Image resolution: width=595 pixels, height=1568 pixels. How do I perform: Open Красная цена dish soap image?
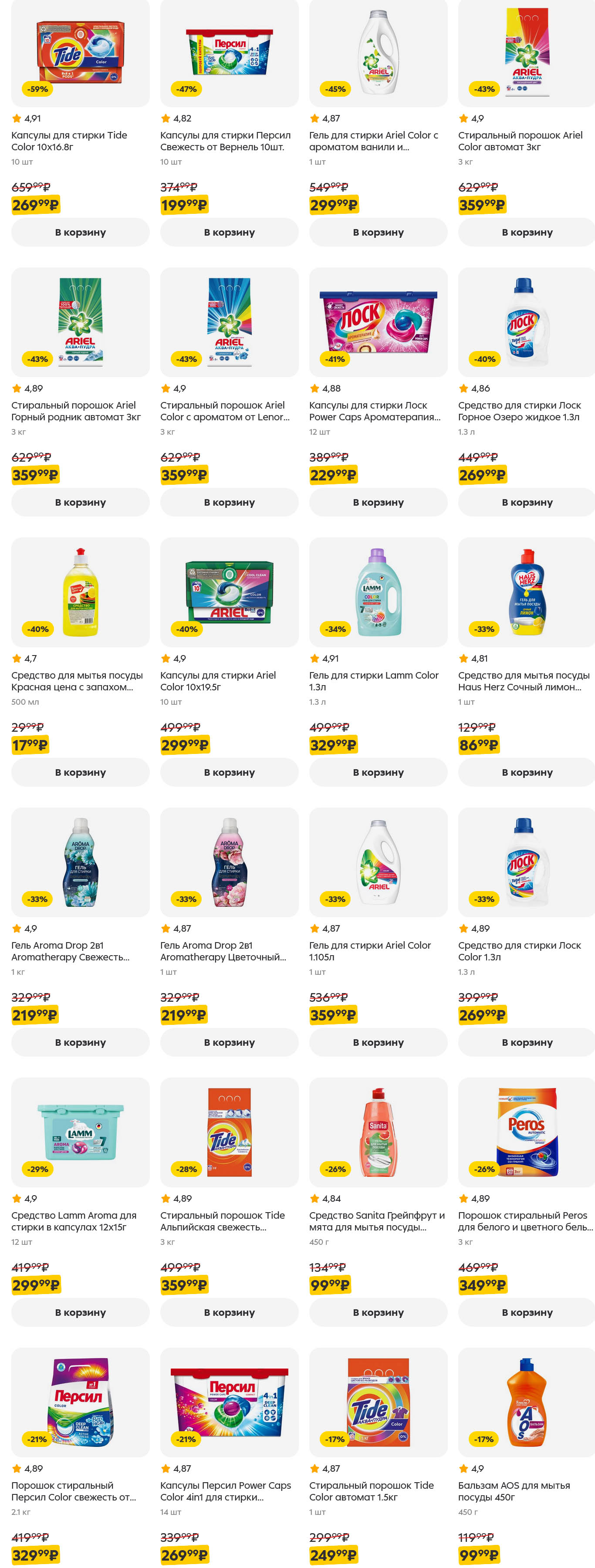click(80, 592)
